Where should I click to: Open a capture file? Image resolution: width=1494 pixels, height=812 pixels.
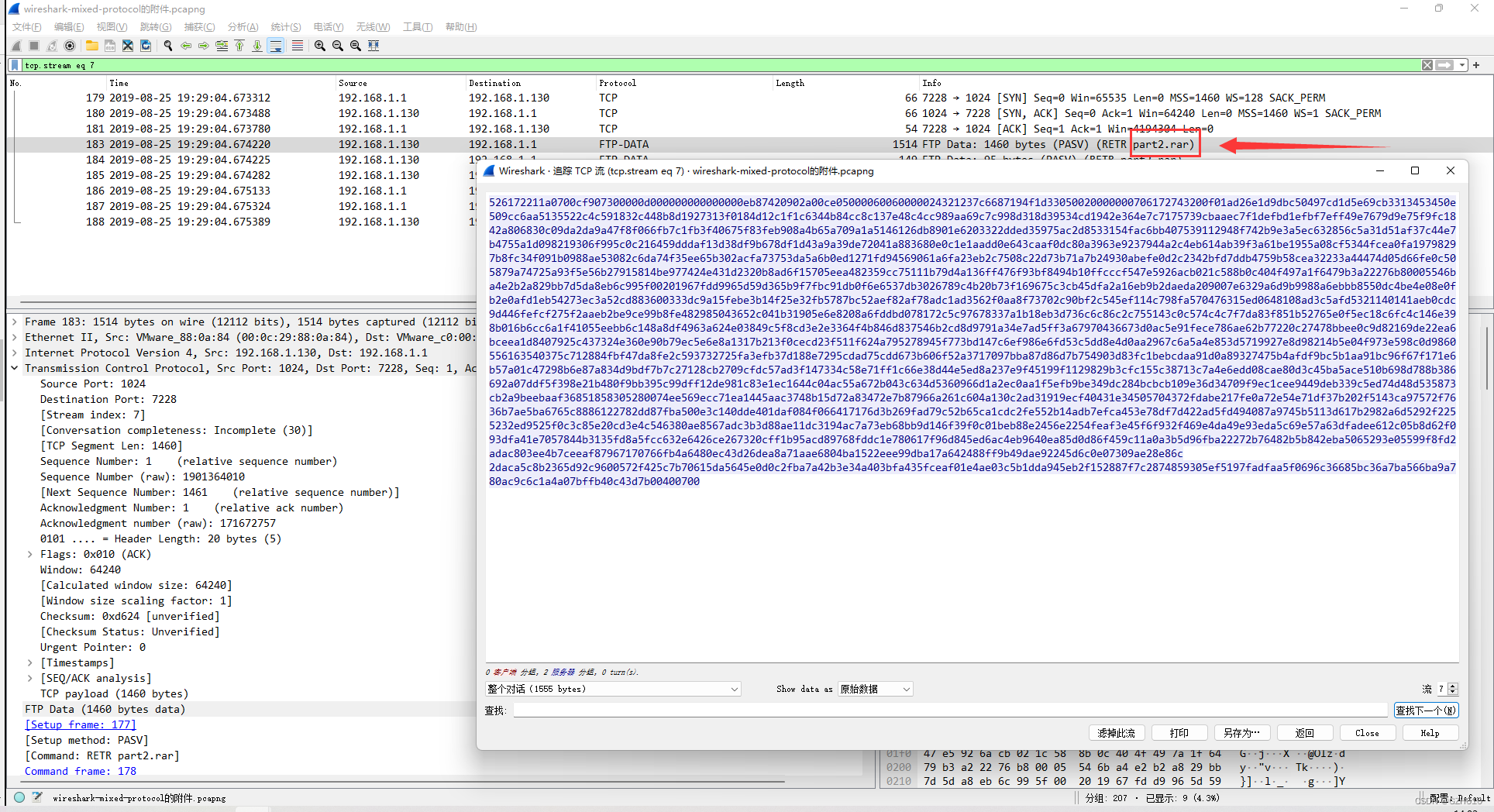tap(92, 45)
